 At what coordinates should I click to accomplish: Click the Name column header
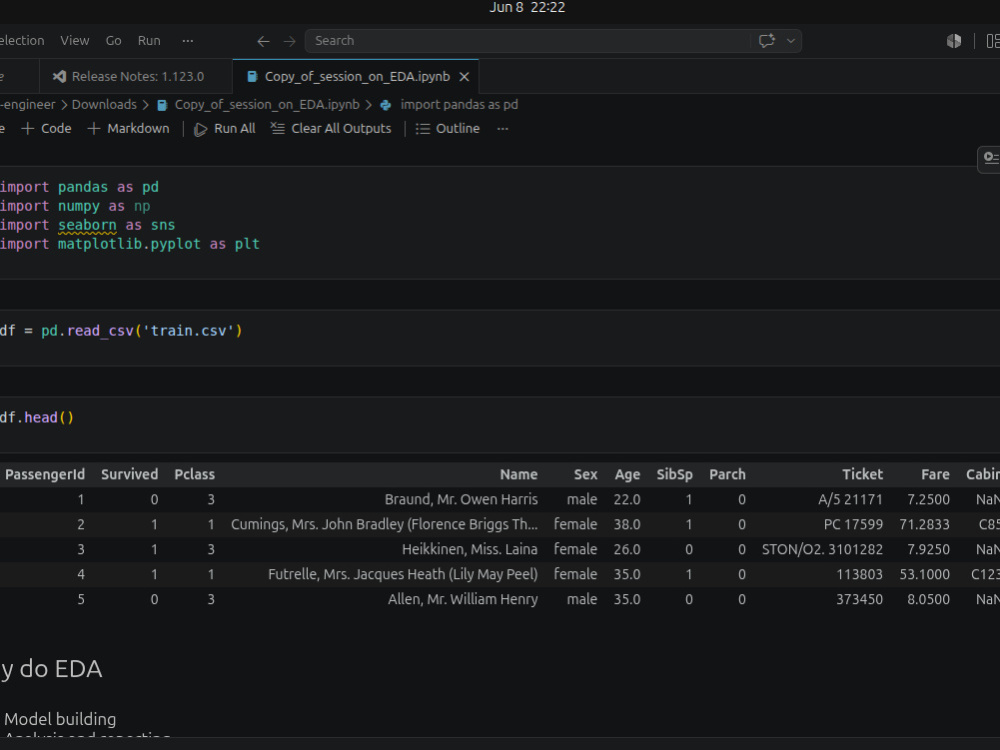(x=518, y=474)
